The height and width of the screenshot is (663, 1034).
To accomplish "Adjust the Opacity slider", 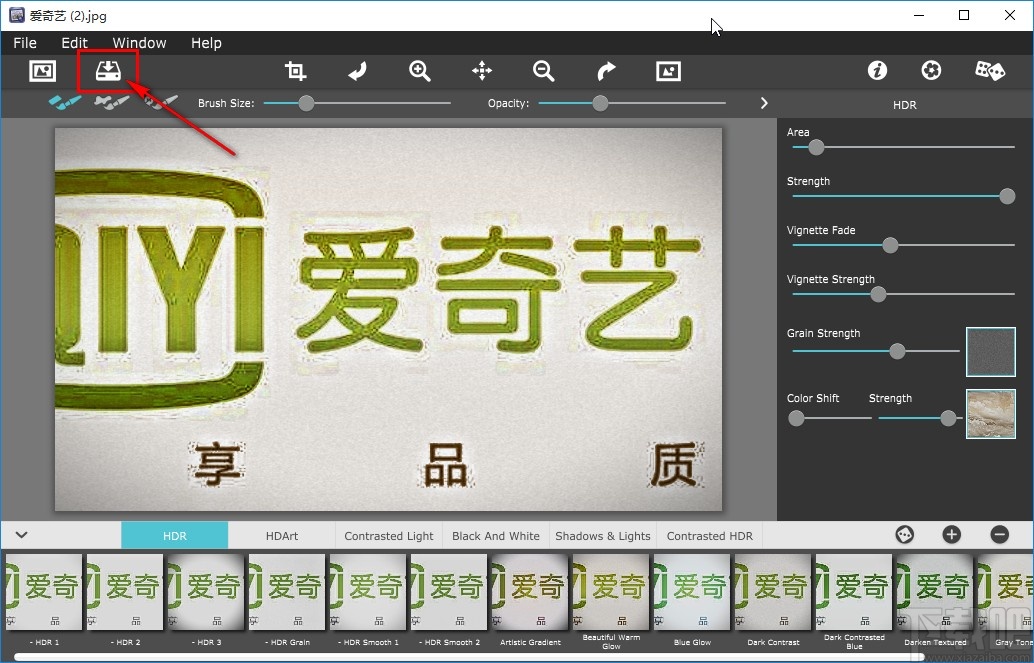I will [x=599, y=103].
